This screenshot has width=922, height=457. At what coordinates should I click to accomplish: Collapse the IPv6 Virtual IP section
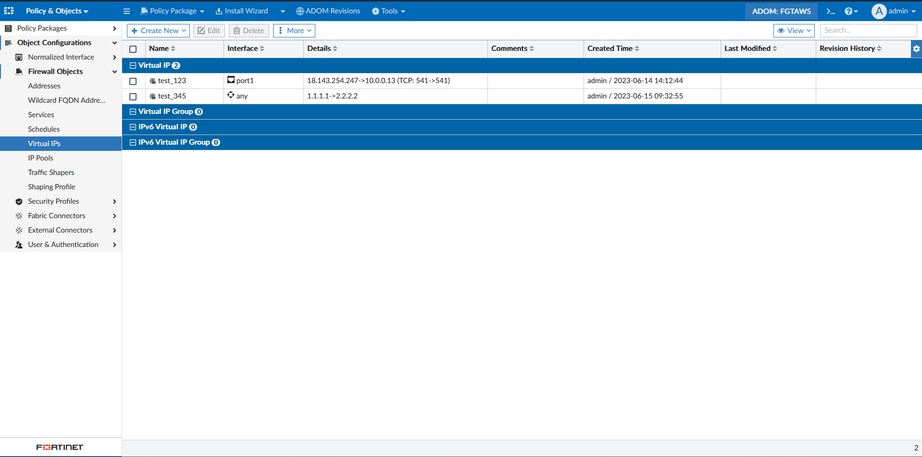(133, 126)
